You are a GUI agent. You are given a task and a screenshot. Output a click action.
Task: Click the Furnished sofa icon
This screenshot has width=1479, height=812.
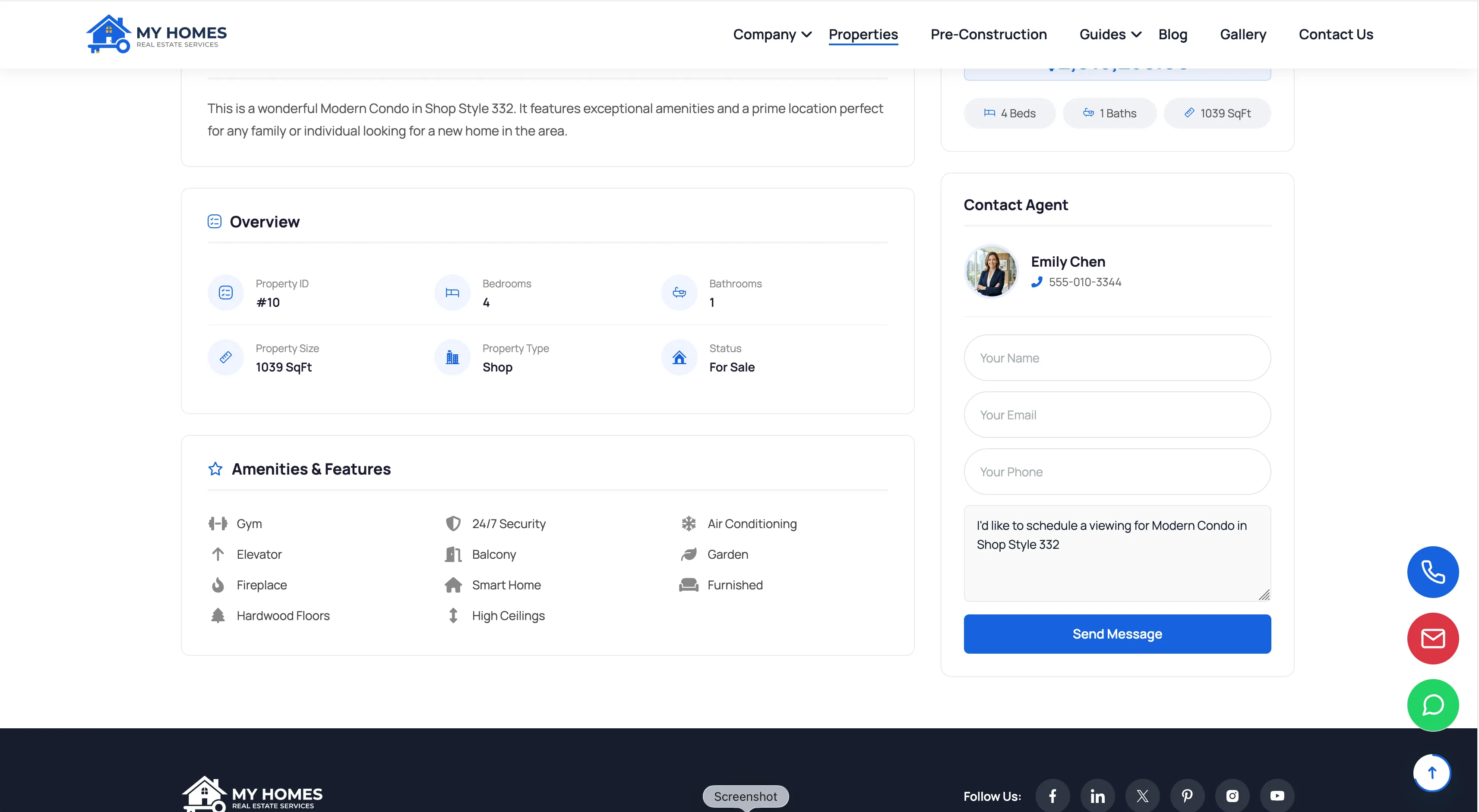(689, 585)
